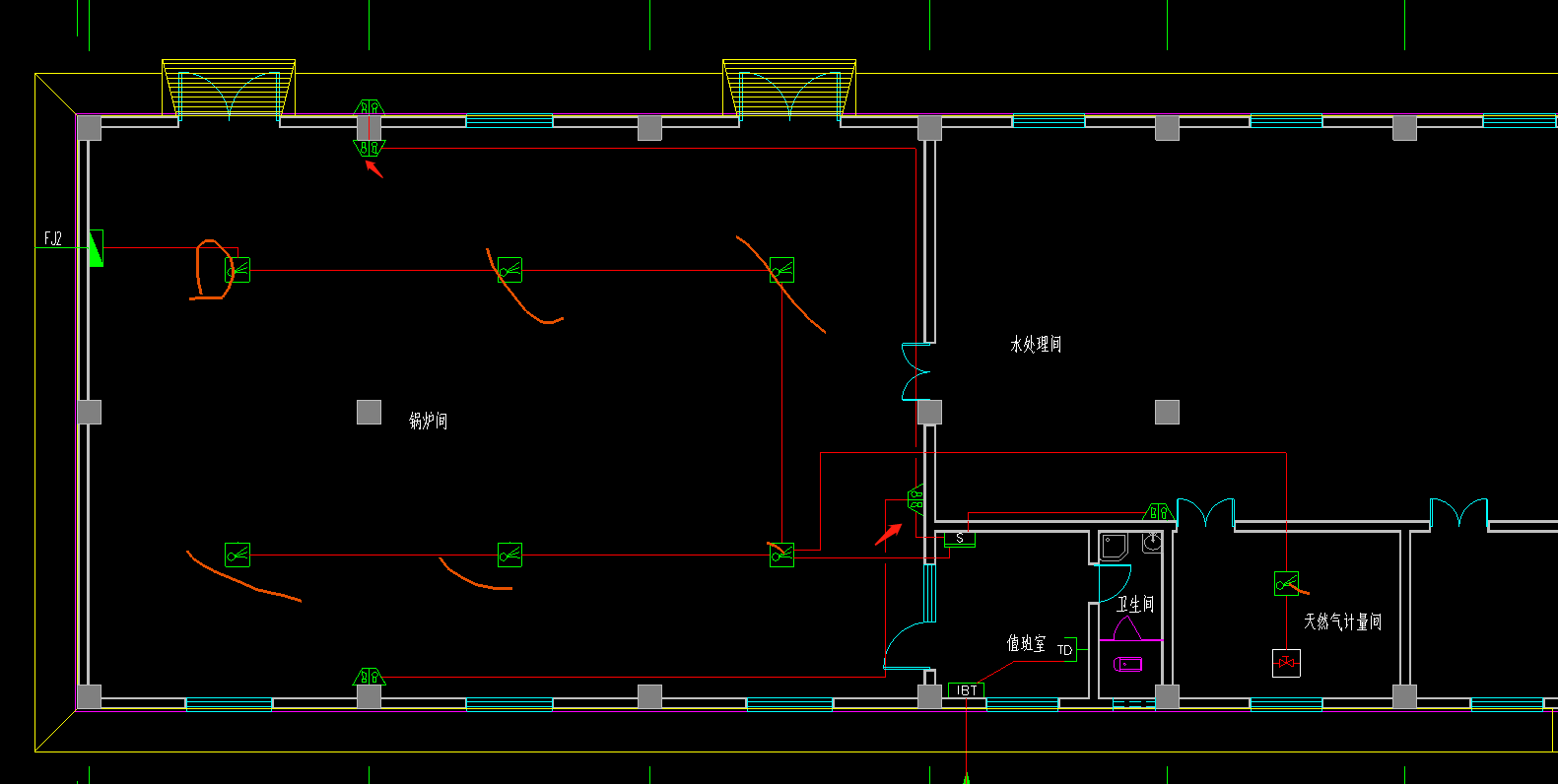The image size is (1558, 784).
Task: Select the green FJ2 distribution panel symbol
Action: click(96, 248)
